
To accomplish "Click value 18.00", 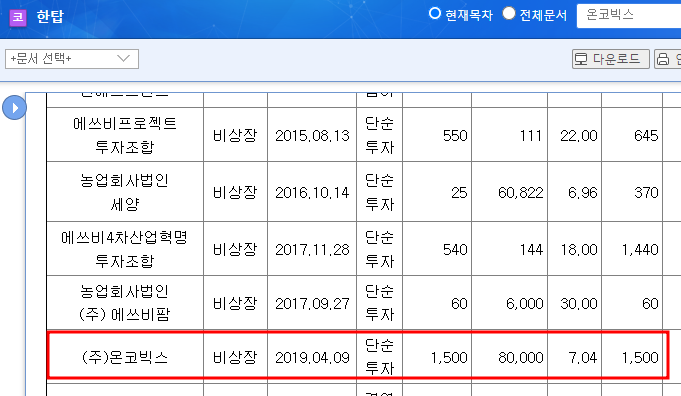I will 579,249.
